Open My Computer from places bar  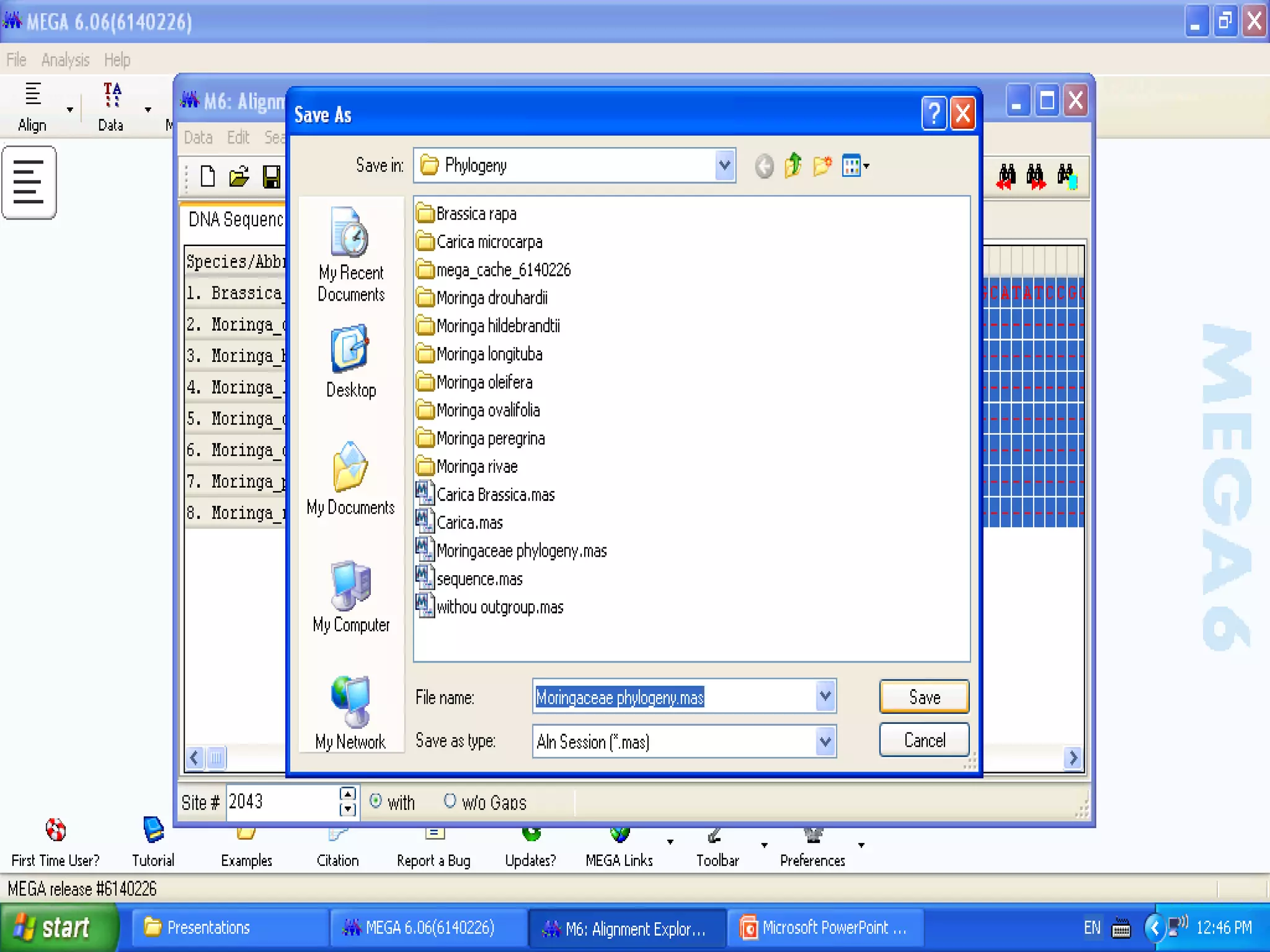[351, 596]
